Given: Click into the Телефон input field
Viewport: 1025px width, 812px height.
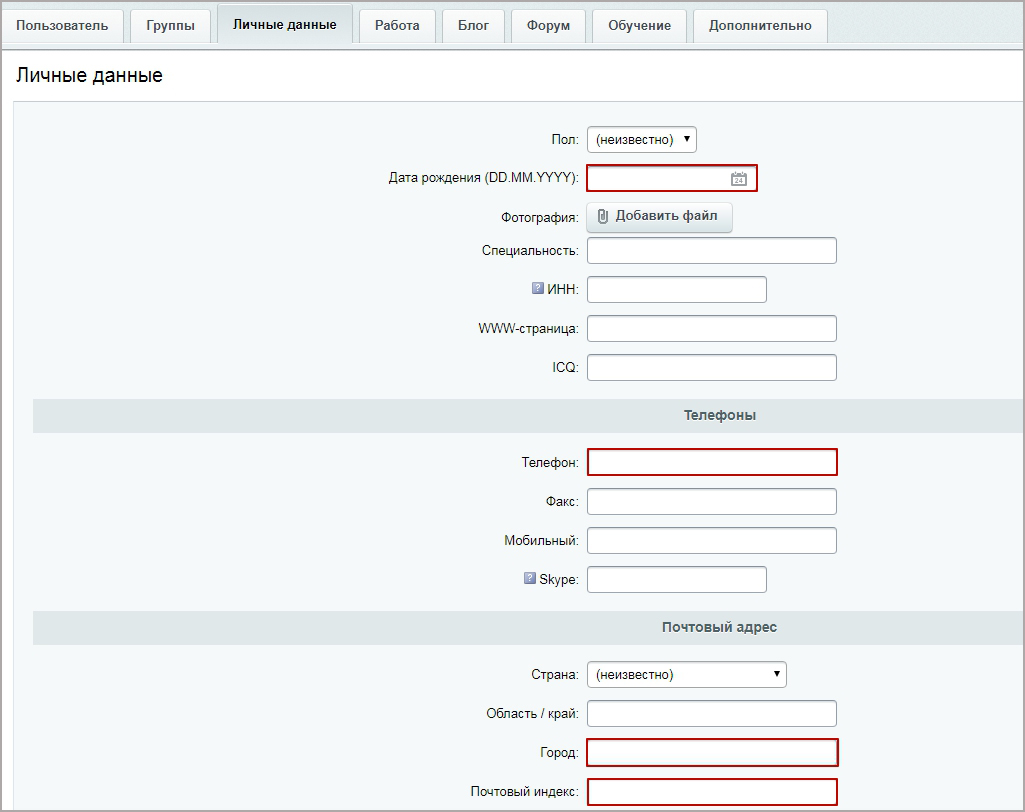Looking at the screenshot, I should click(x=711, y=462).
